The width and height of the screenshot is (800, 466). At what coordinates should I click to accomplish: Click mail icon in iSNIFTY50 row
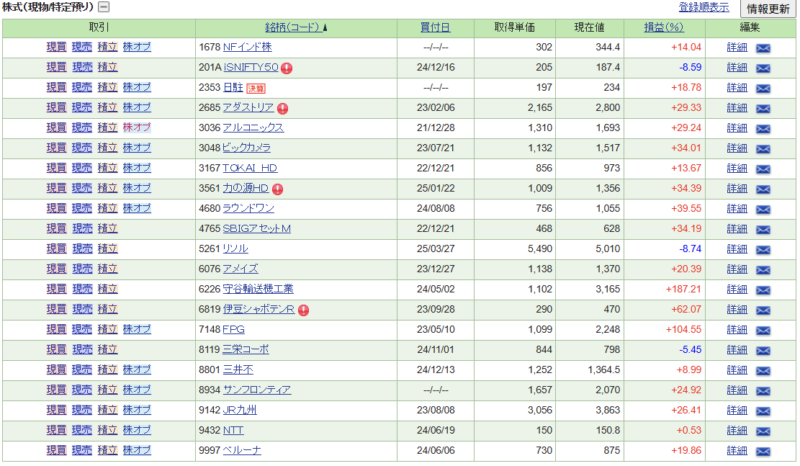coord(763,68)
